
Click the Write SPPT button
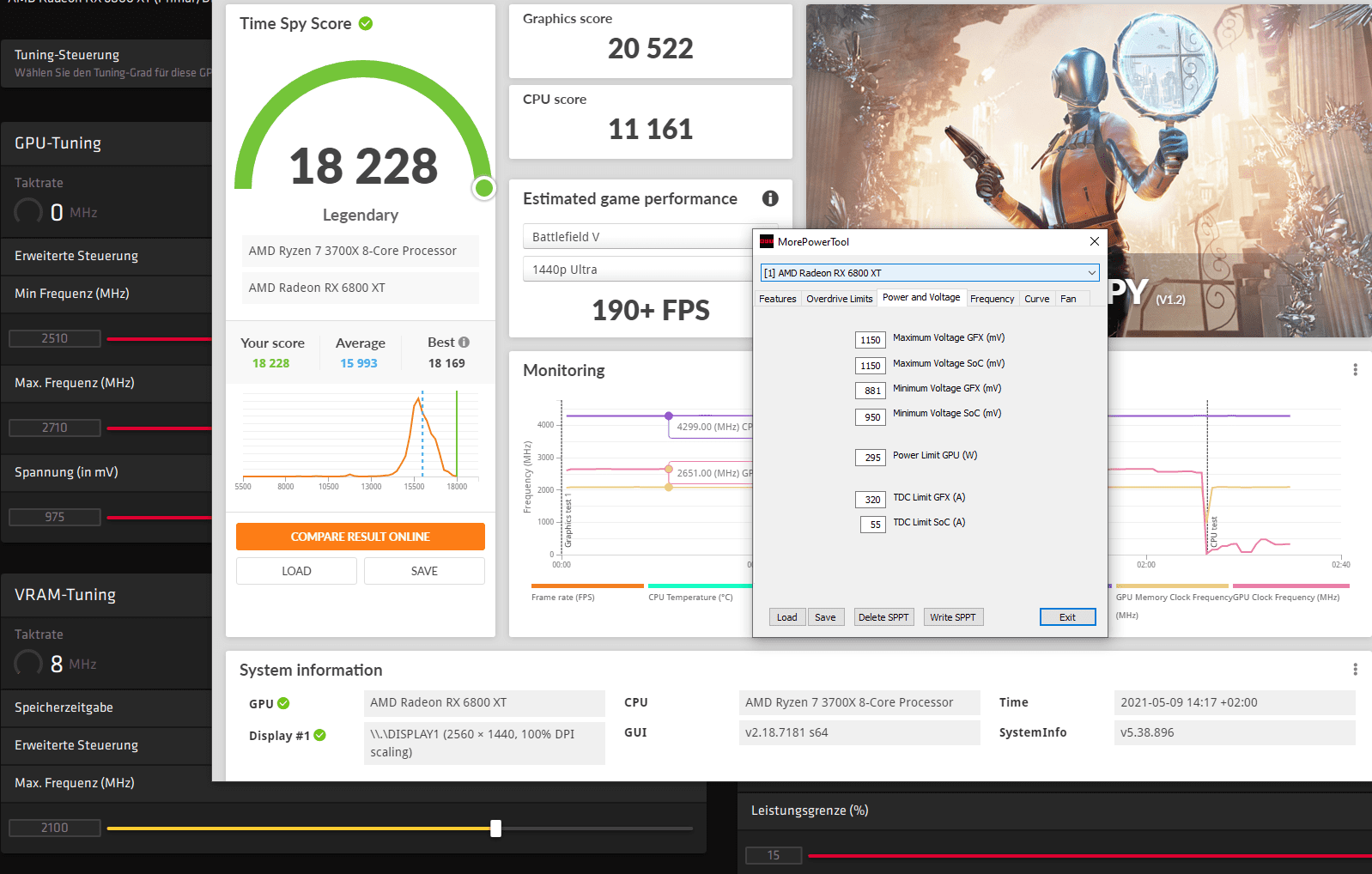coord(953,617)
